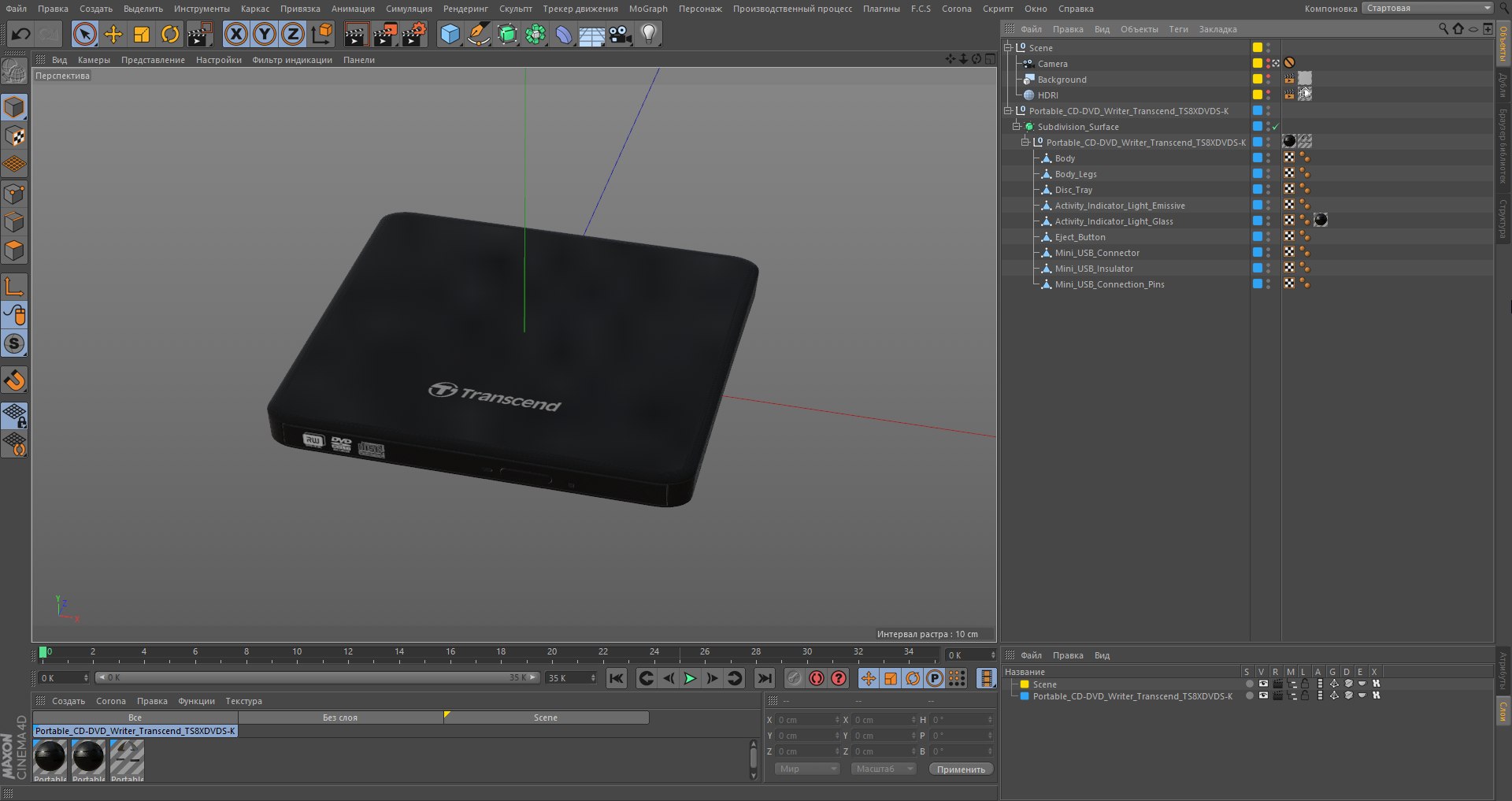Go to end of animation
The height and width of the screenshot is (801, 1512).
tap(764, 678)
